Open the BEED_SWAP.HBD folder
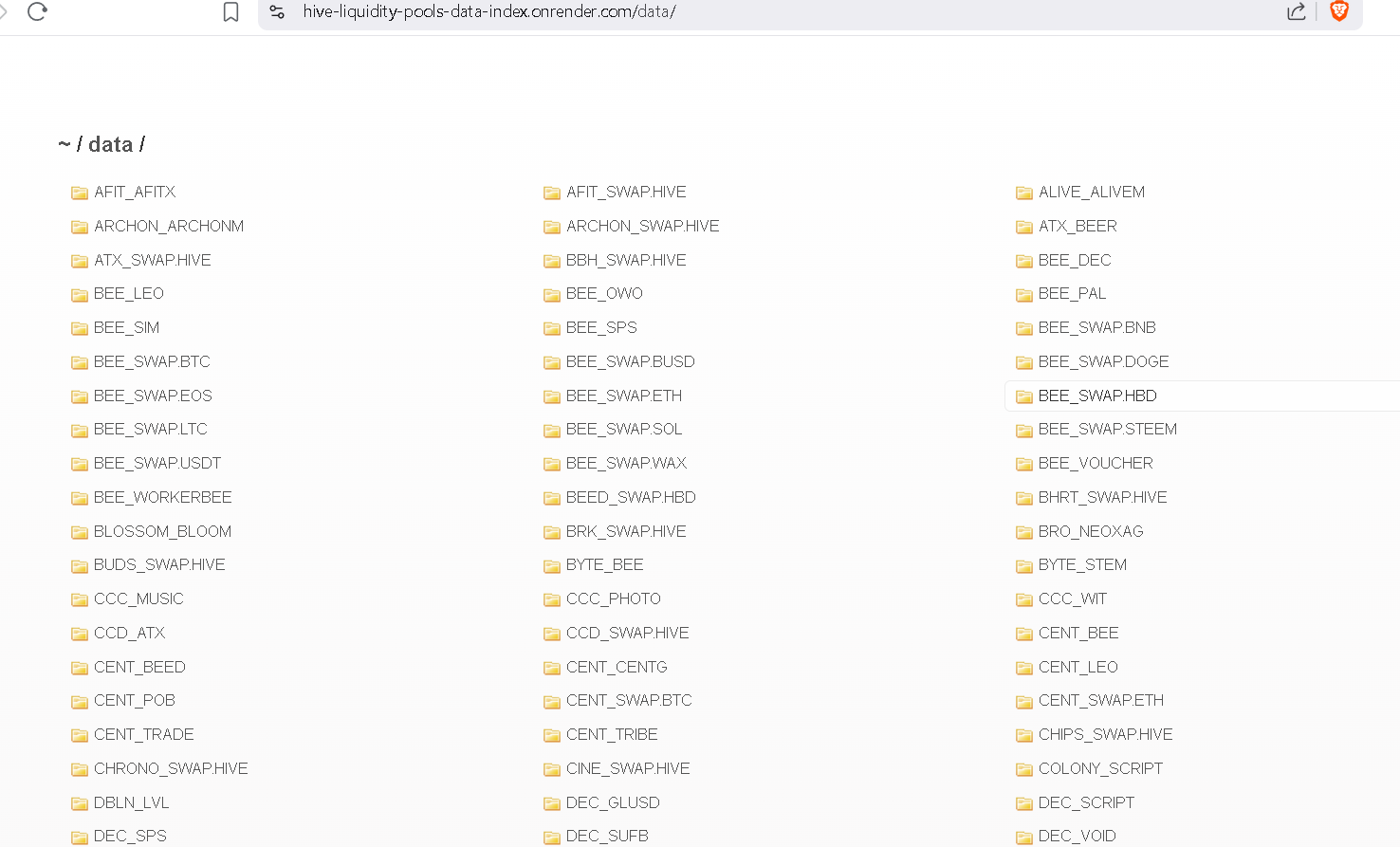The image size is (1400, 847). (631, 497)
